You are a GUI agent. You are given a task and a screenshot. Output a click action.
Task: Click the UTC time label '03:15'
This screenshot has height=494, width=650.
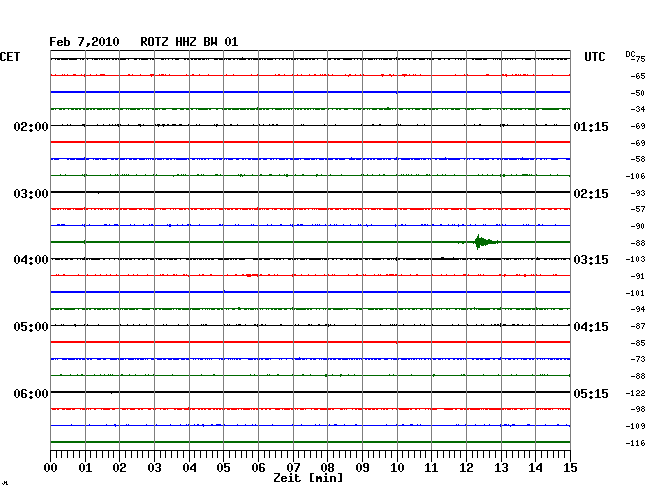click(x=591, y=260)
